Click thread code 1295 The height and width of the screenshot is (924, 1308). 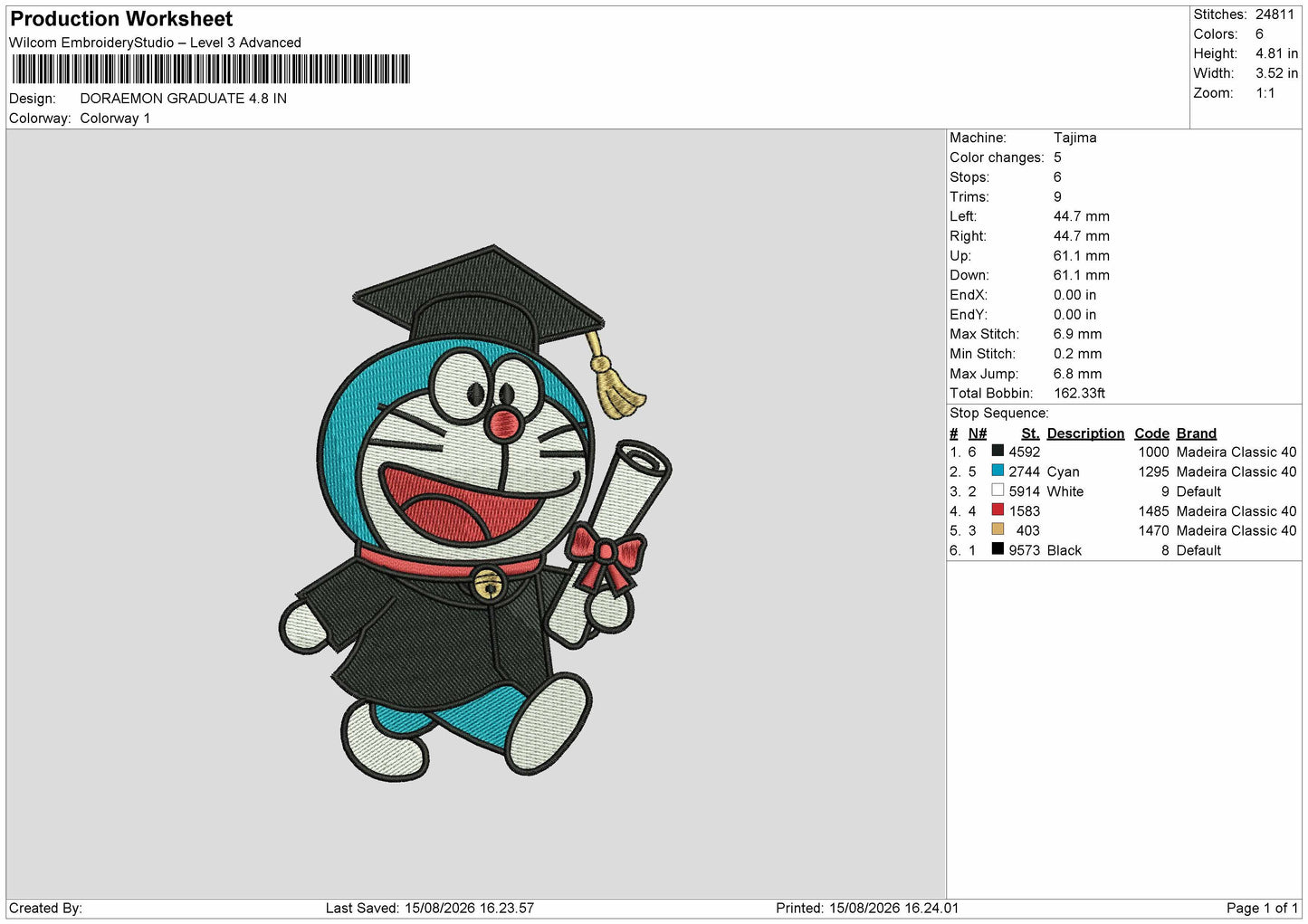[1153, 472]
